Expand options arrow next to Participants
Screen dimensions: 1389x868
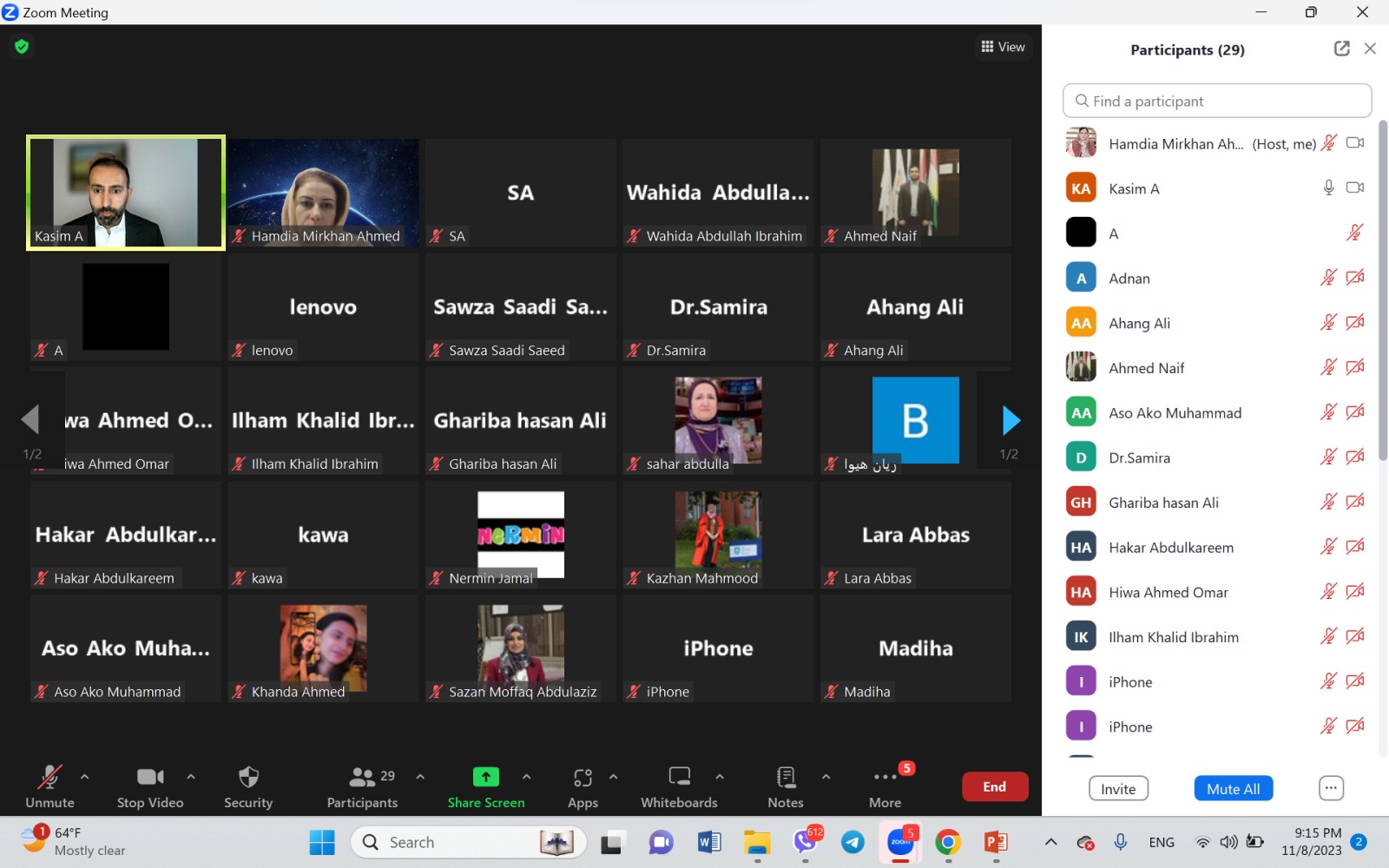pos(420,777)
